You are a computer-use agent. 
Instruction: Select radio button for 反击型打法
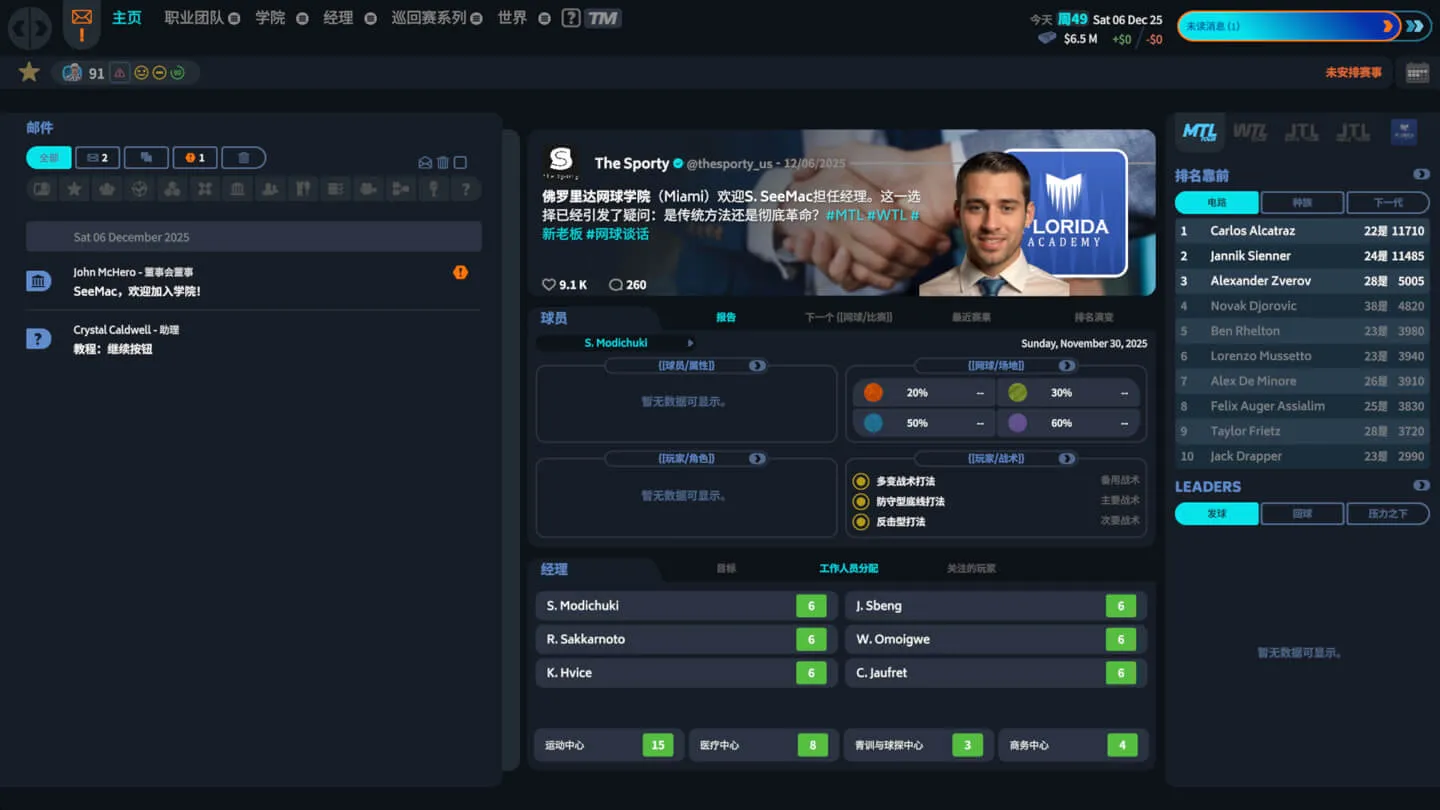coord(860,521)
